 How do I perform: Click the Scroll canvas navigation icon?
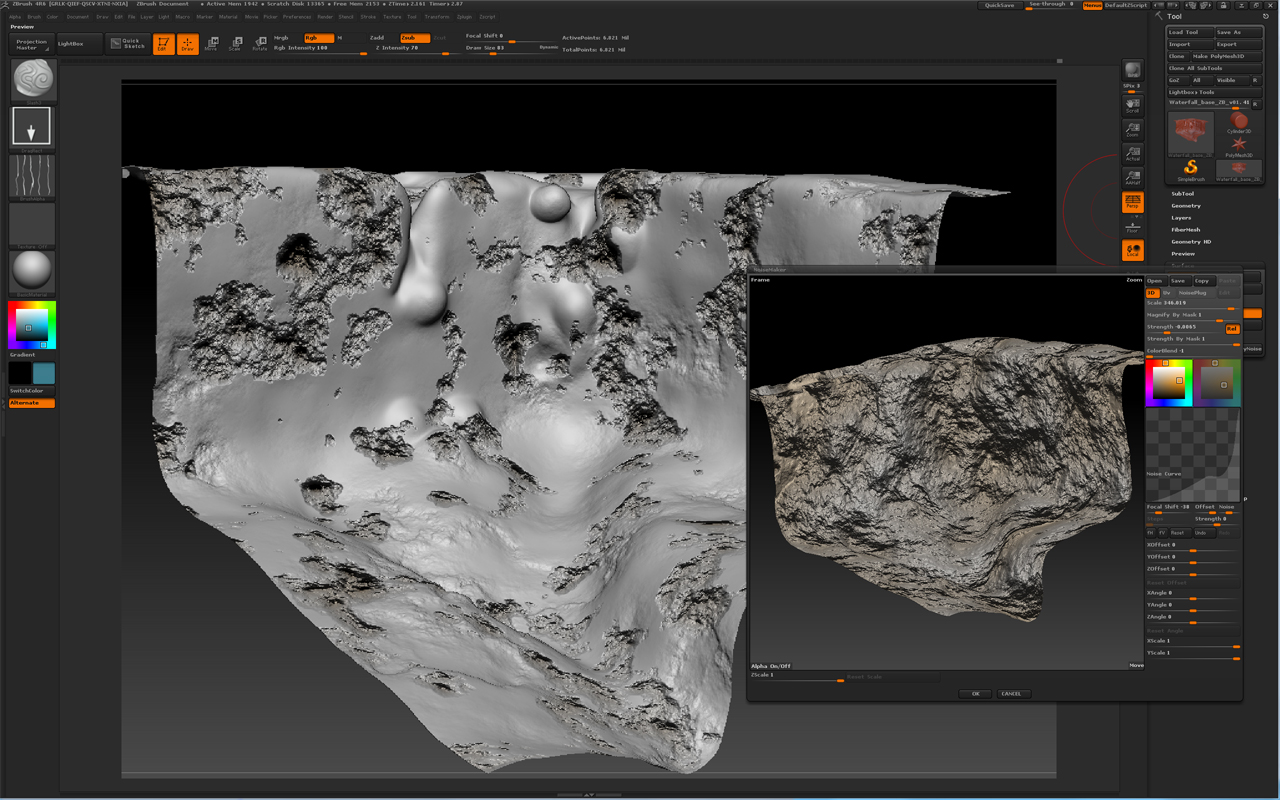point(1132,105)
